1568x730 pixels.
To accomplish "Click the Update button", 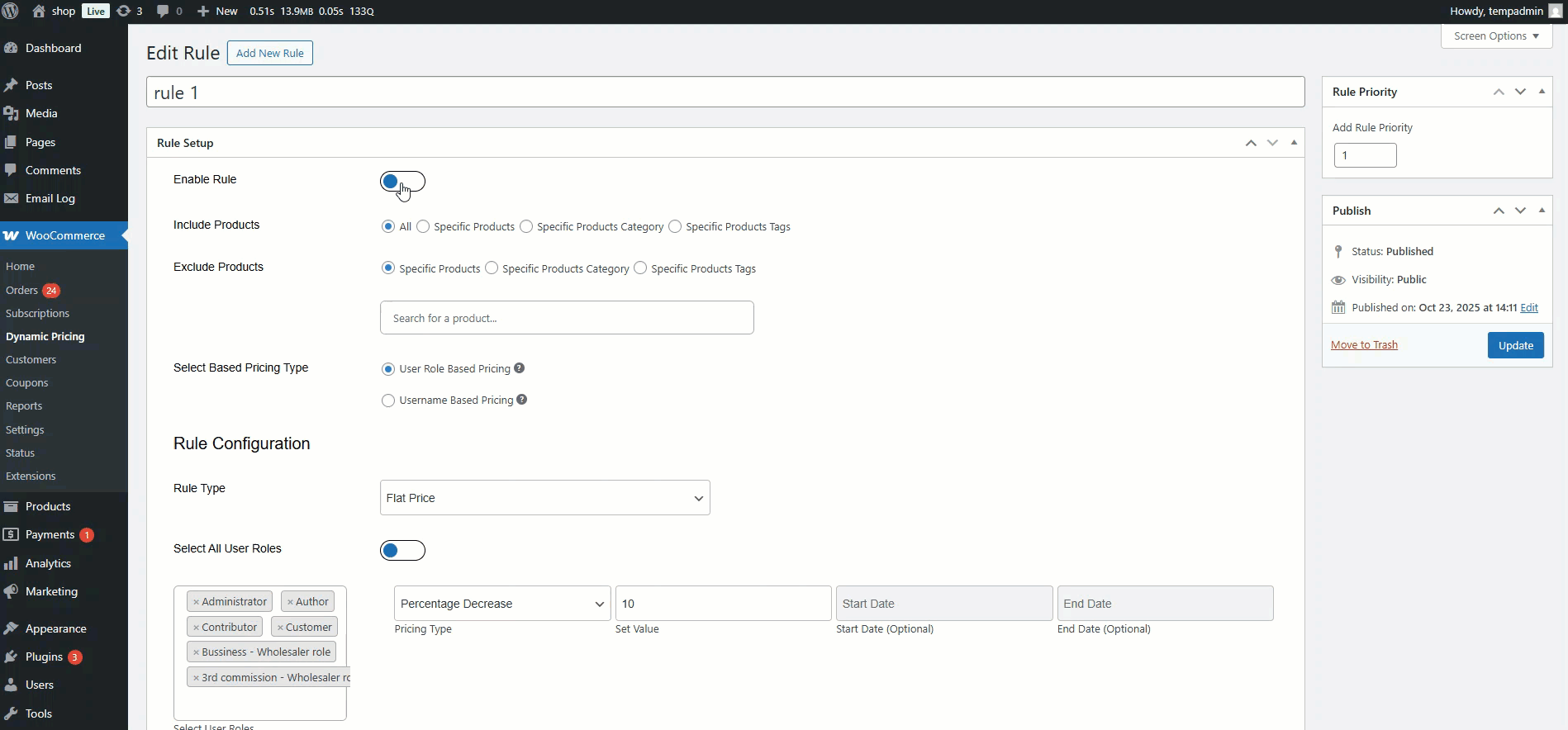I will tap(1515, 345).
